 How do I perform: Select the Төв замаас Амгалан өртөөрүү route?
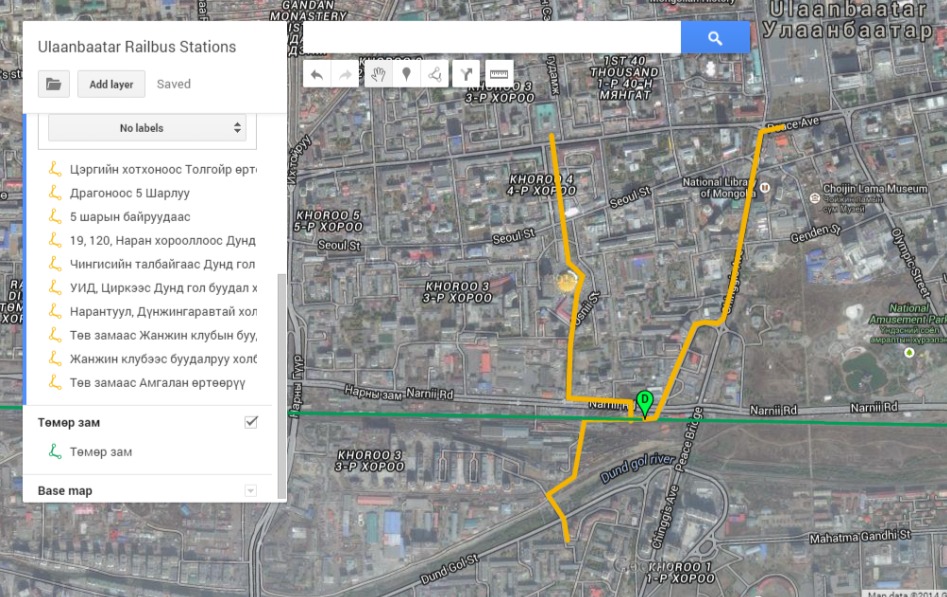coord(157,383)
